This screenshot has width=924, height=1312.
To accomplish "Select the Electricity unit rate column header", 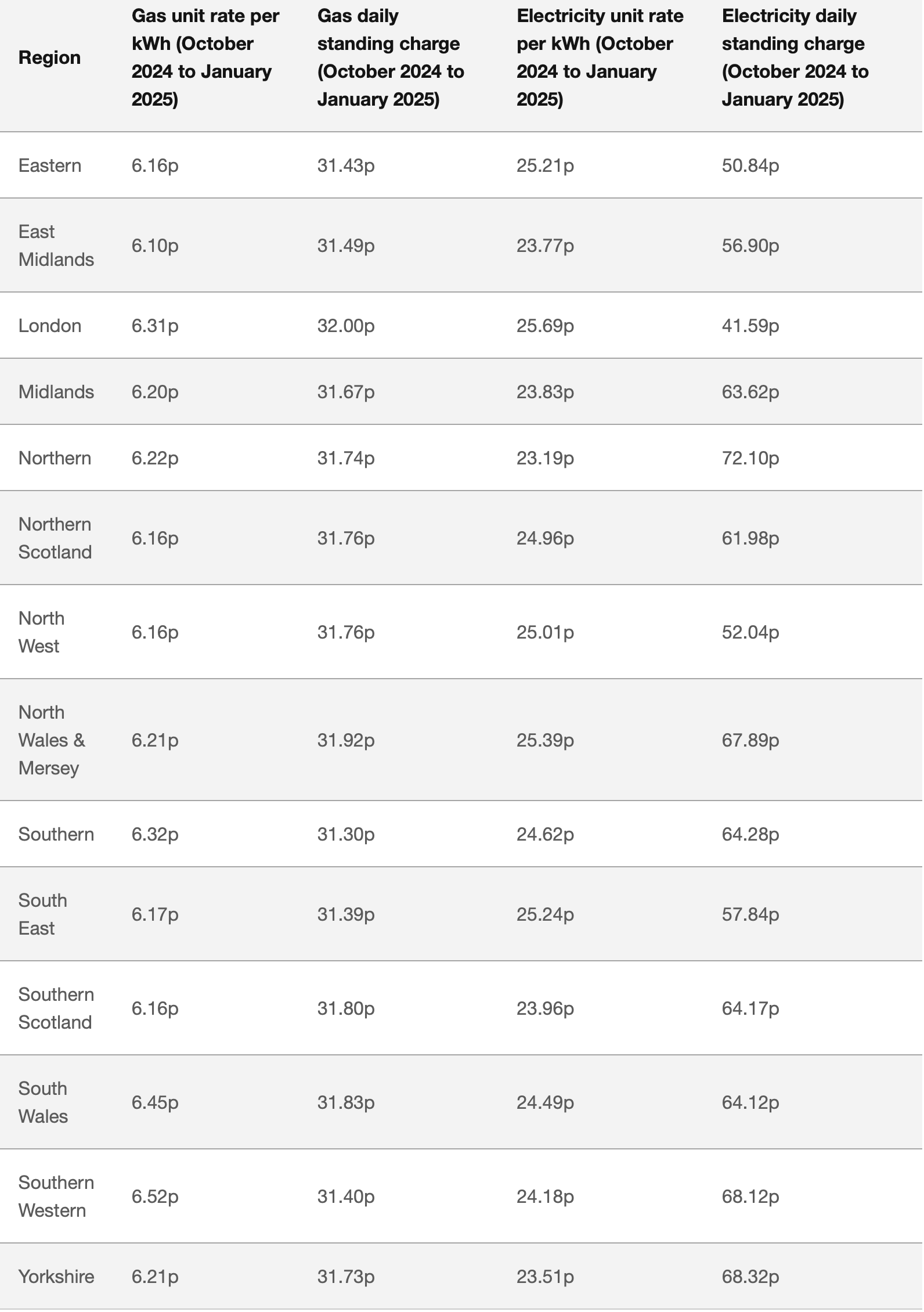I will pos(600,57).
